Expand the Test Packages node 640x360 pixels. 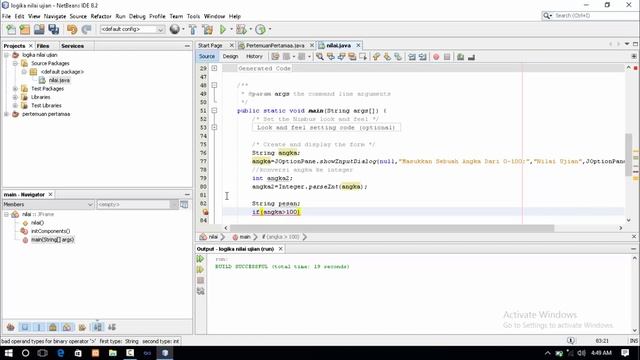pyautogui.click(x=15, y=89)
